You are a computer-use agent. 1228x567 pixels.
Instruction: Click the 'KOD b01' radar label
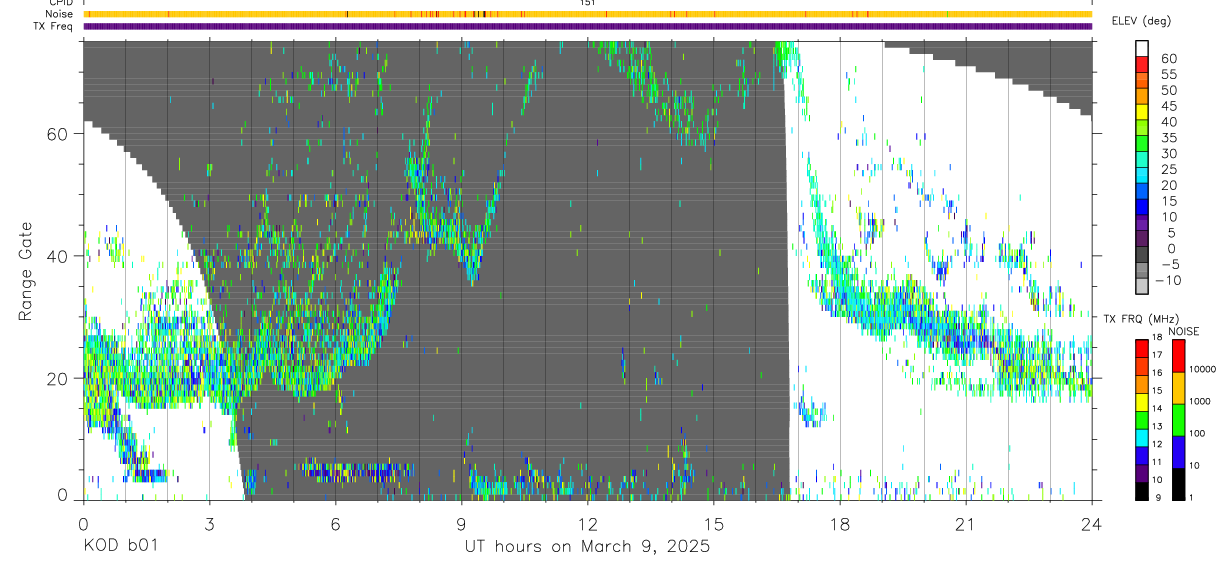[x=120, y=547]
